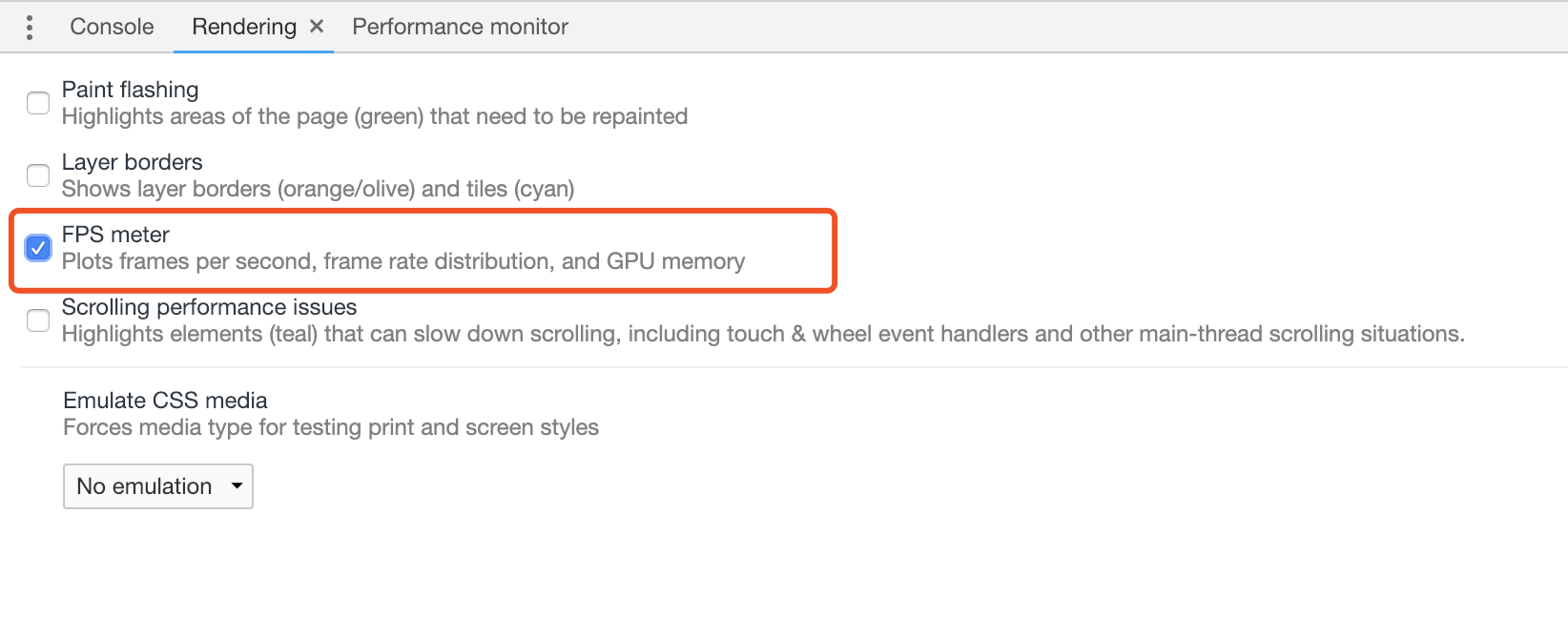Click the FPS meter label text
The height and width of the screenshot is (618, 1568).
(115, 235)
